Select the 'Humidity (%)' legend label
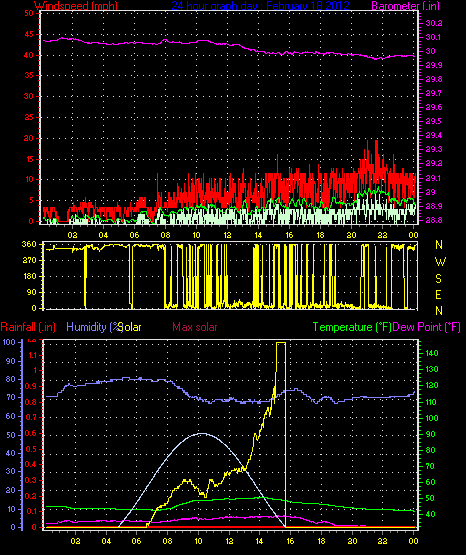 point(94,327)
